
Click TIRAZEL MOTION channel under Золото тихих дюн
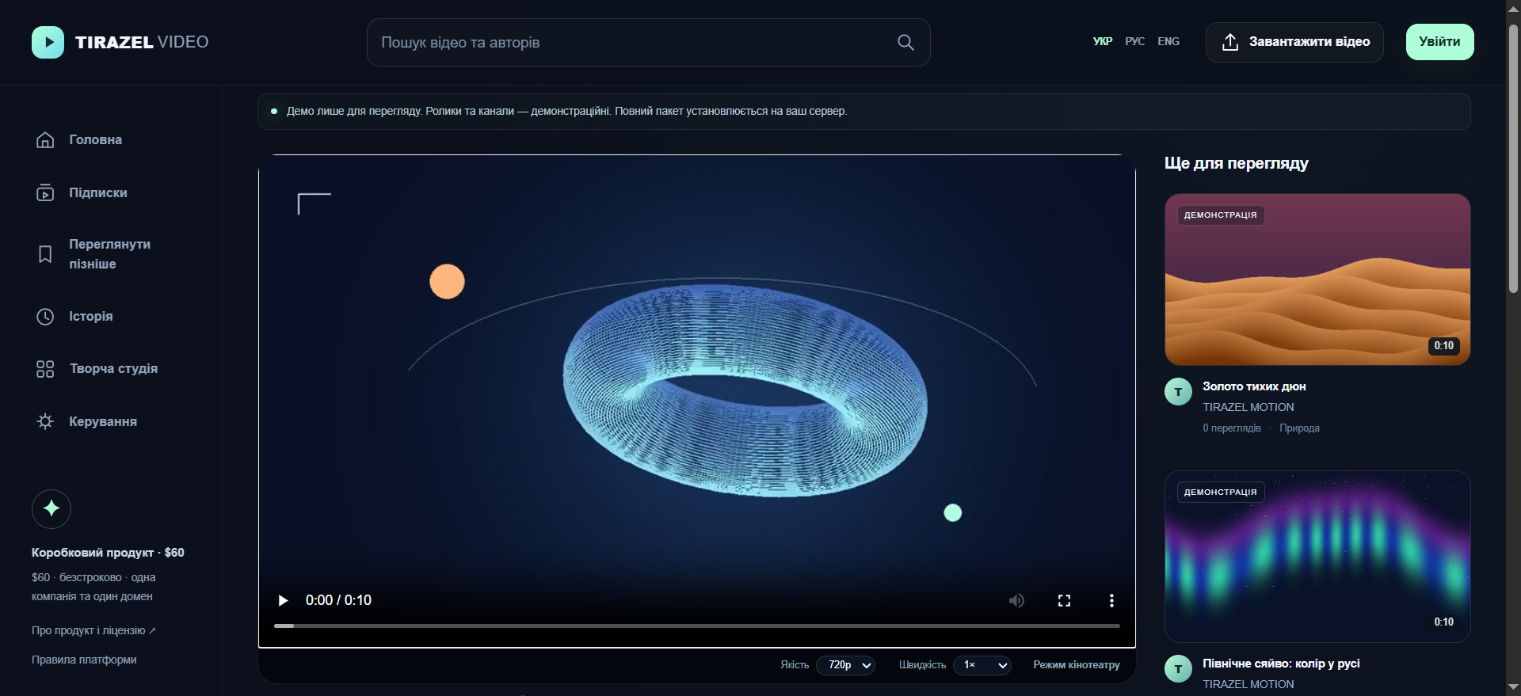click(x=1248, y=407)
